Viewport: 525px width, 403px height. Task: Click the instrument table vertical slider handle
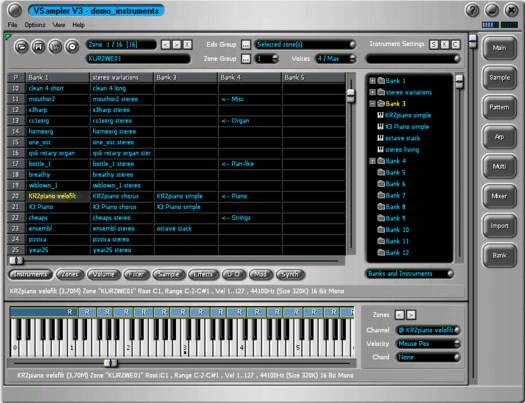351,95
